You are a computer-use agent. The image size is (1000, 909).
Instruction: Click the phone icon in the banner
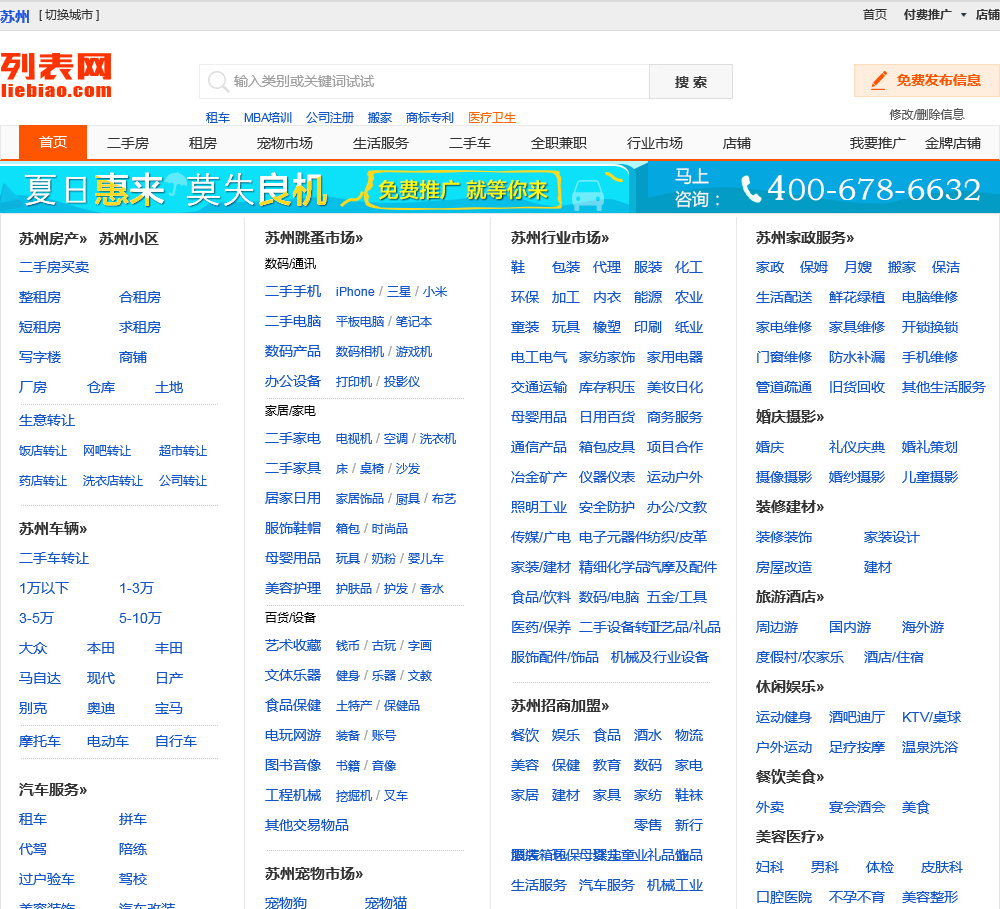(x=751, y=188)
